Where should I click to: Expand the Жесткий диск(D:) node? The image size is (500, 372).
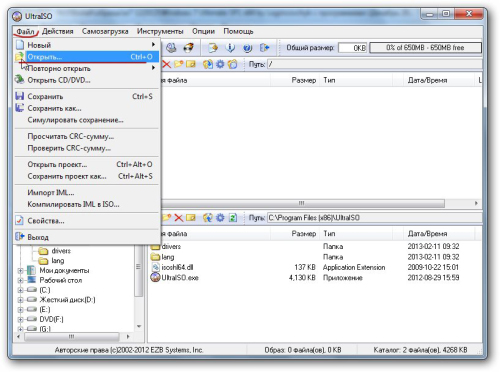[x=20, y=300]
